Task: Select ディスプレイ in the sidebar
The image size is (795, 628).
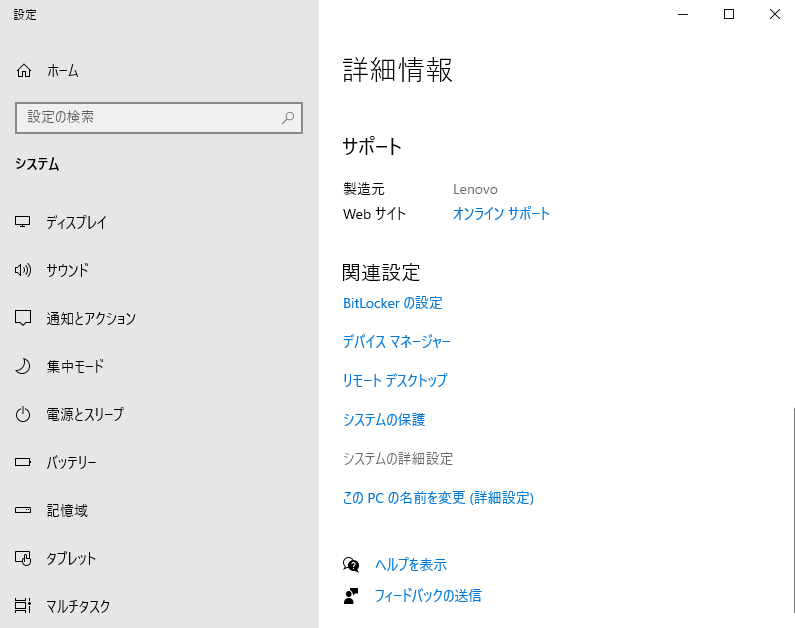Action: point(77,222)
